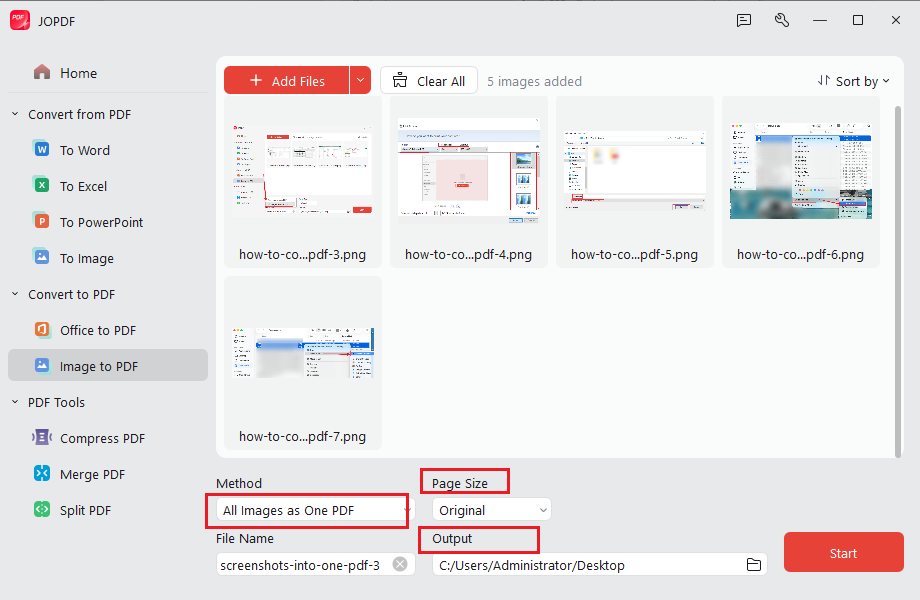Click the red Start button
Image resolution: width=920 pixels, height=600 pixels.
pos(843,552)
